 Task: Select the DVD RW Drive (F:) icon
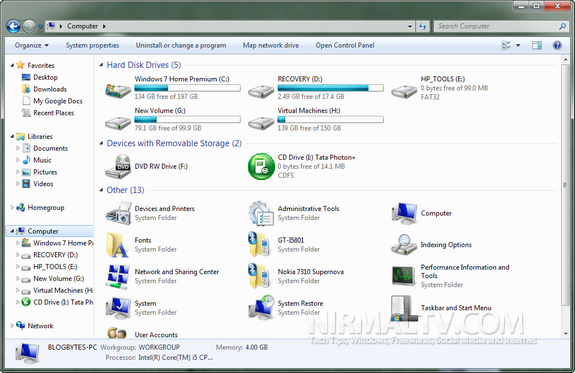tap(118, 166)
